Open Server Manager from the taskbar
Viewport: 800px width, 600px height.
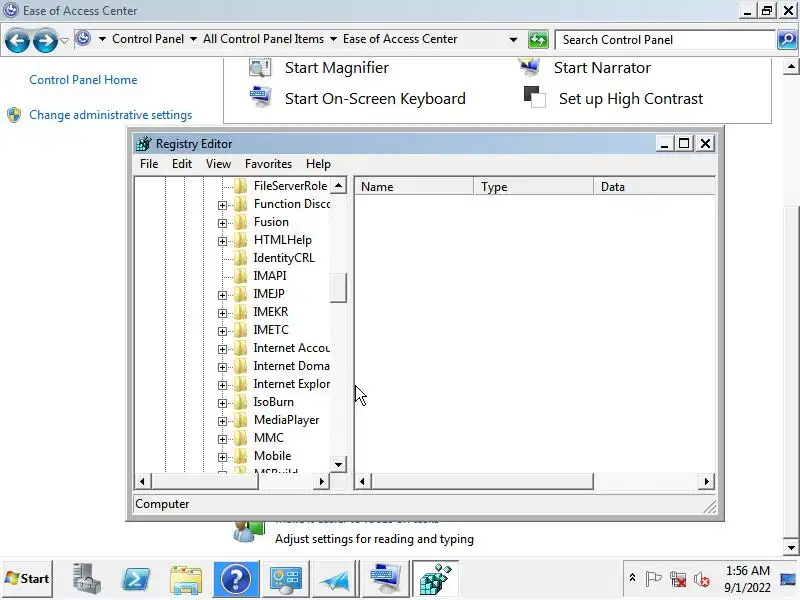pyautogui.click(x=87, y=579)
